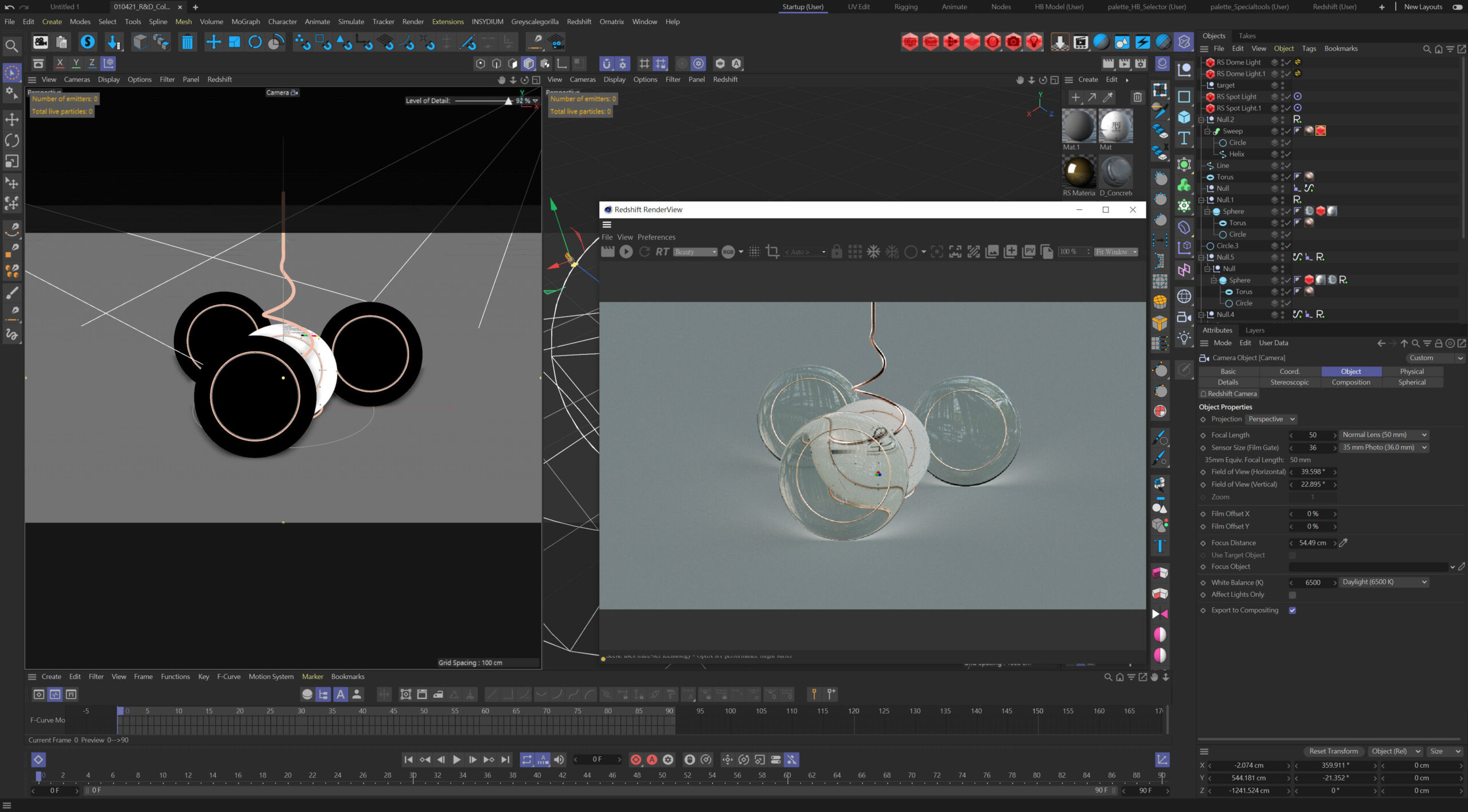Switch to the Physical tab
Viewport: 1468px width, 812px height.
[x=1411, y=372]
